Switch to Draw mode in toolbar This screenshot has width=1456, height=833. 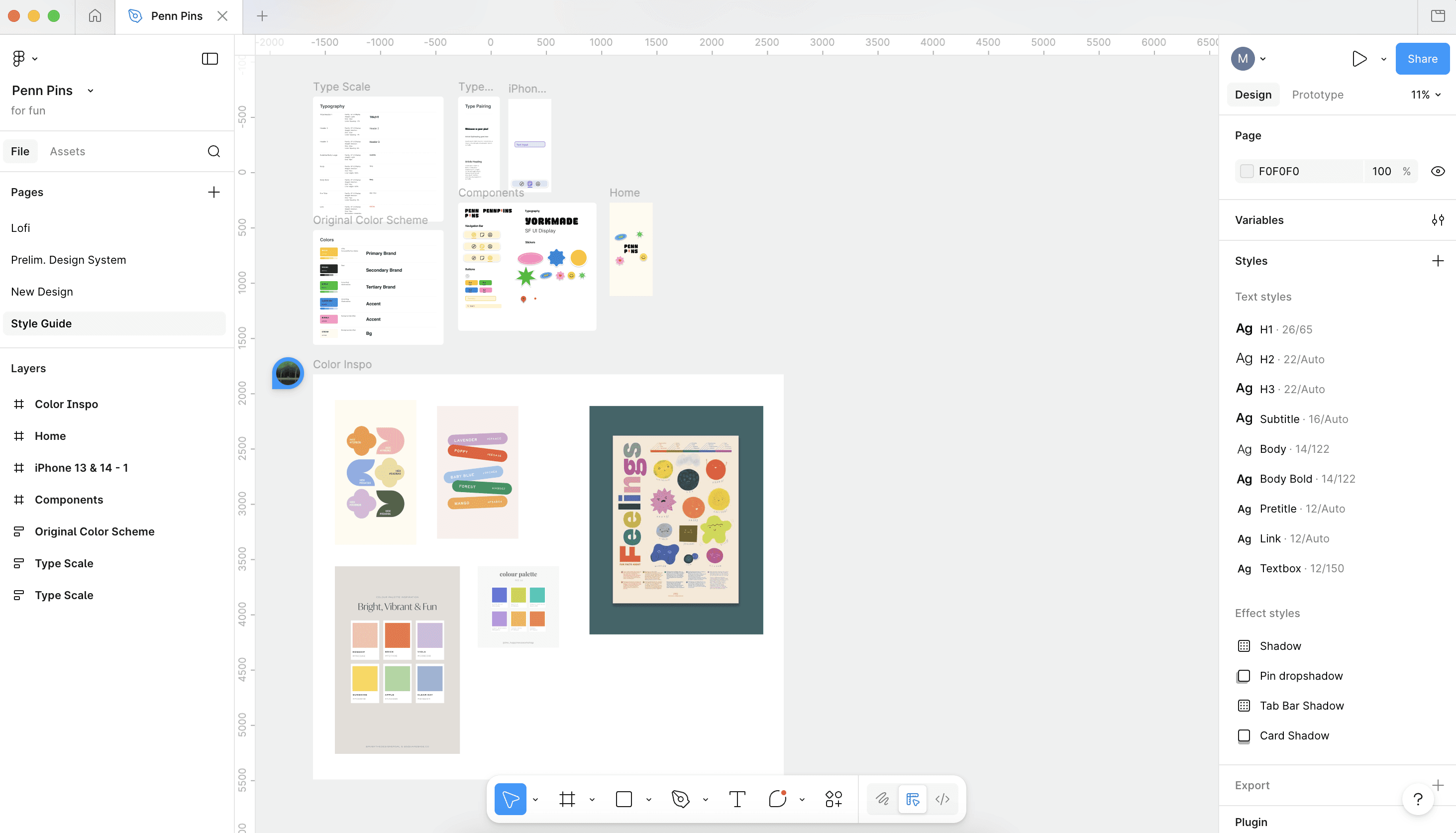click(x=882, y=799)
